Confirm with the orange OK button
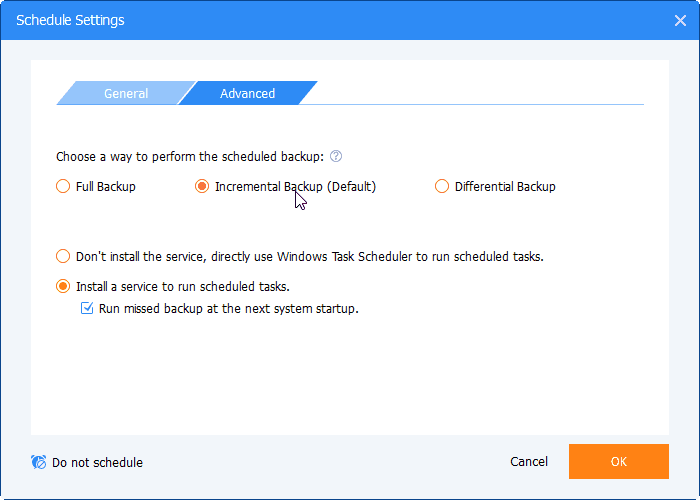Viewport: 700px width, 500px height. click(618, 462)
